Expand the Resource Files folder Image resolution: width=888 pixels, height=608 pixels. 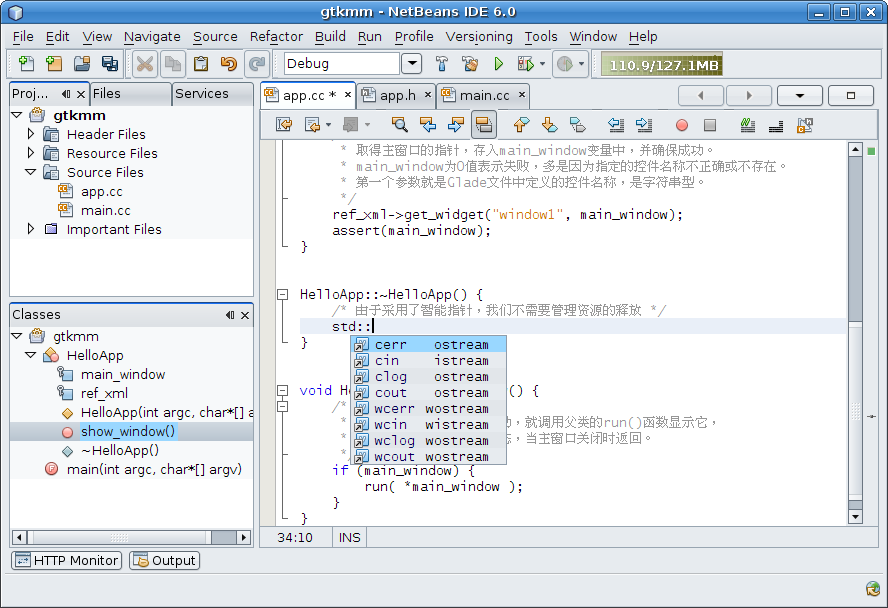[x=31, y=153]
